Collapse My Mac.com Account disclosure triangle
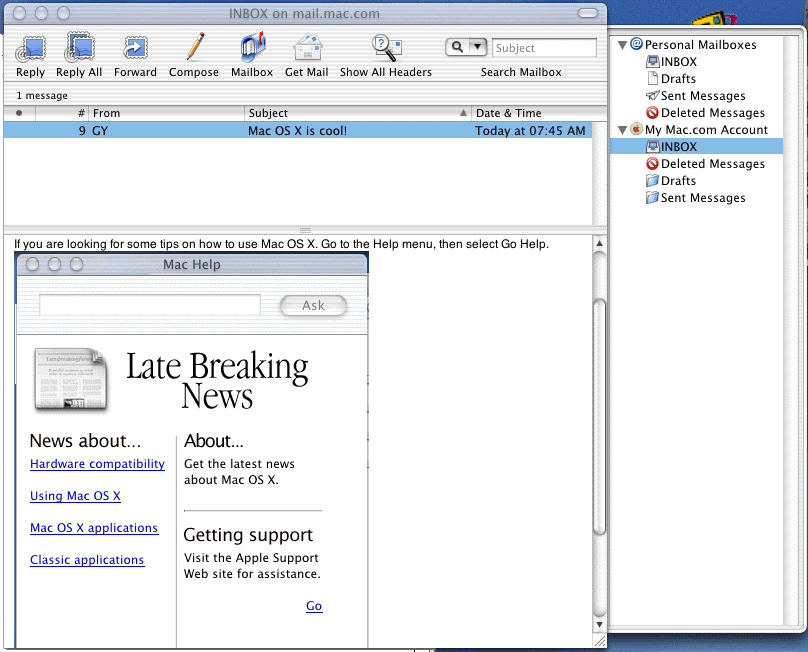The width and height of the screenshot is (808, 652). pos(622,130)
